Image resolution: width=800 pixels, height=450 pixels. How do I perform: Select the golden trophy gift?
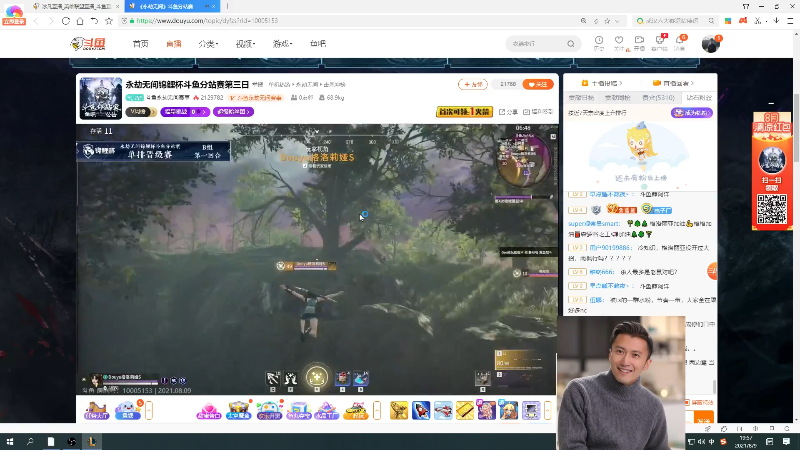pos(399,410)
